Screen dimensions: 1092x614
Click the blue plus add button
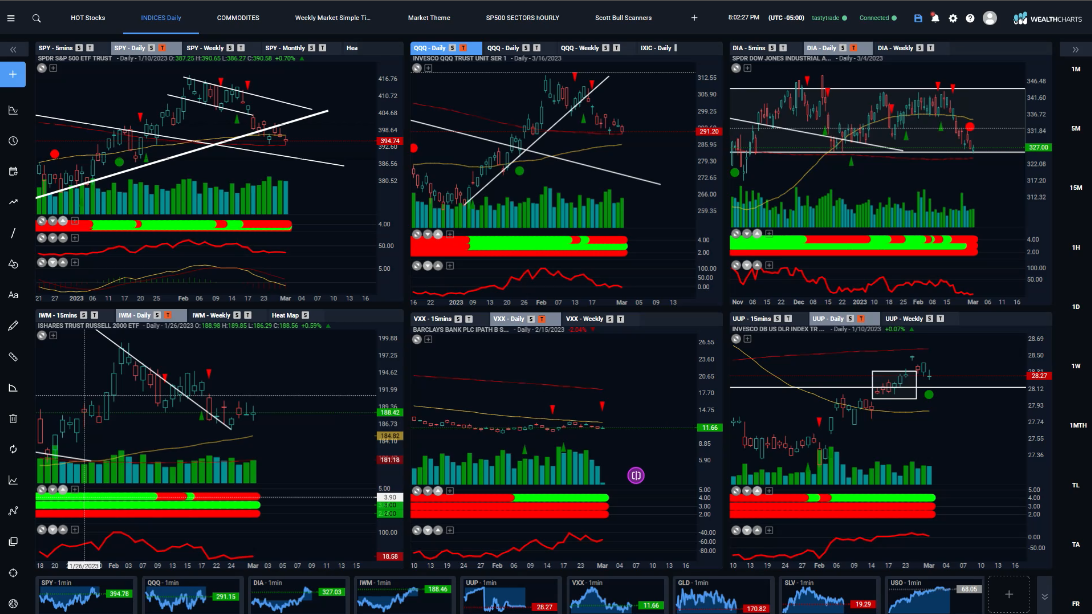pos(13,74)
